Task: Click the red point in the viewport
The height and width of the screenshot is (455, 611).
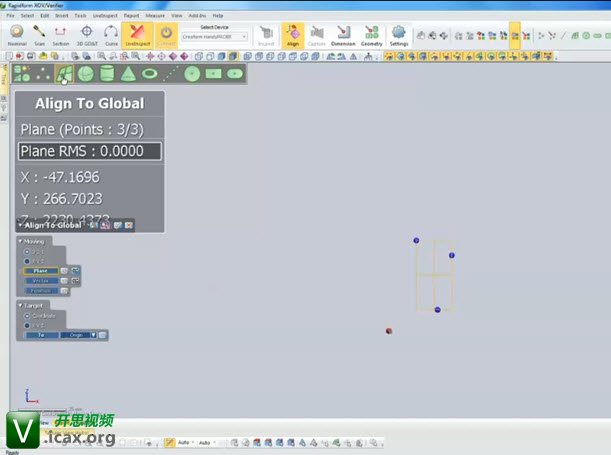Action: point(388,331)
